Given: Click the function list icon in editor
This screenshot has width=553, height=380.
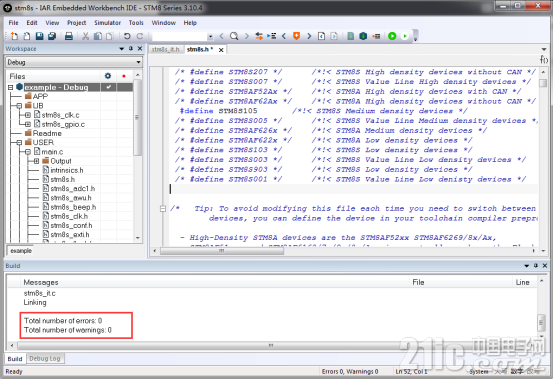Looking at the screenshot, I should [x=543, y=59].
